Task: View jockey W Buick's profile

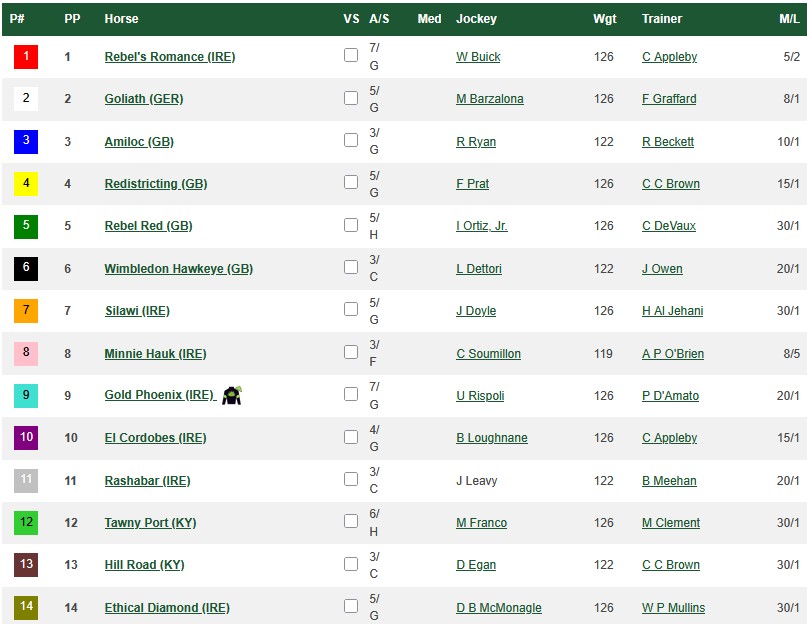Action: tap(478, 57)
